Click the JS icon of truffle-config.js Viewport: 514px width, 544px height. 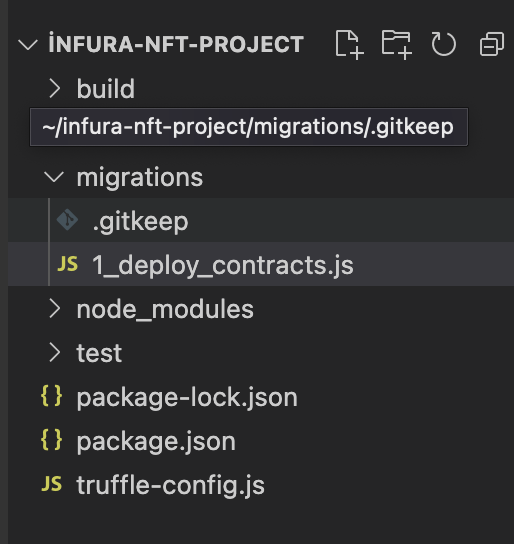52,484
